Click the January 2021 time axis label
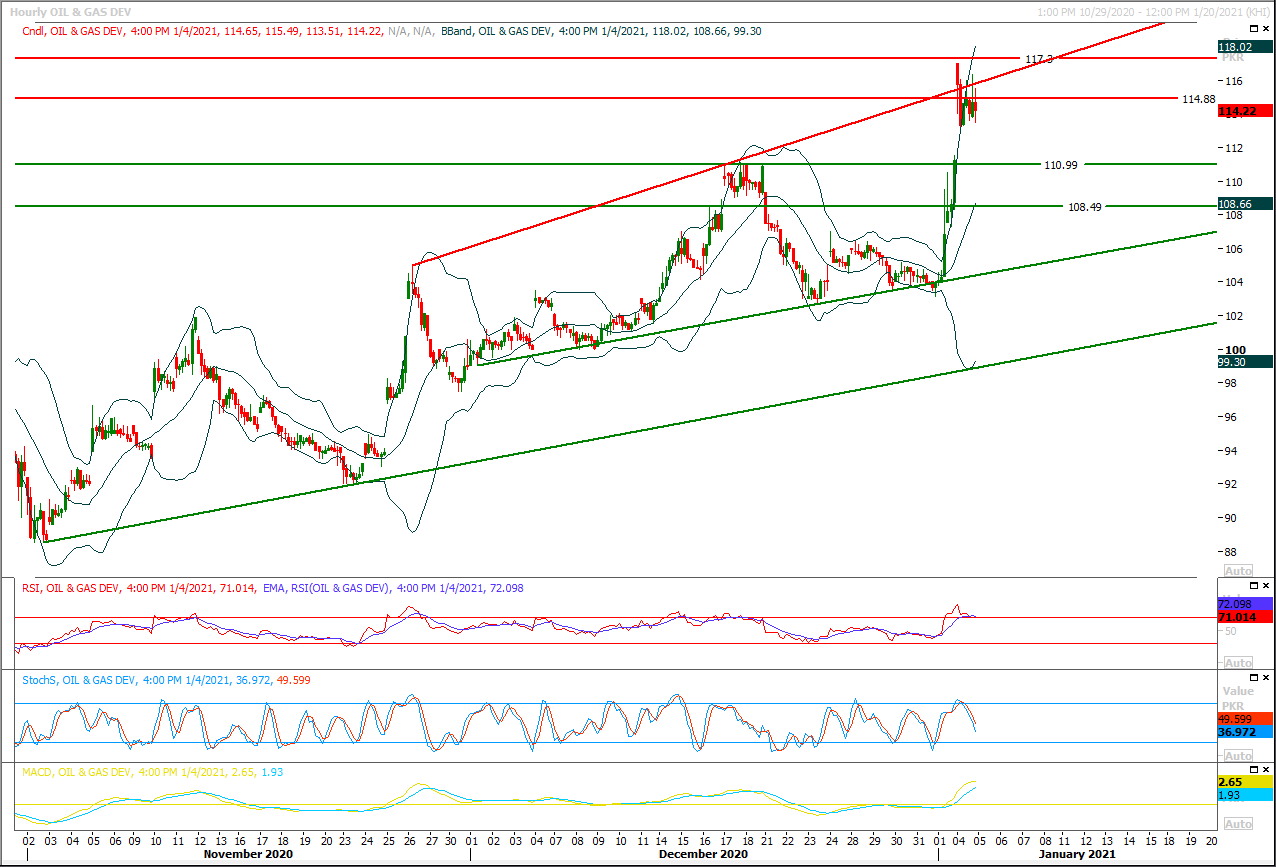 coord(1075,855)
